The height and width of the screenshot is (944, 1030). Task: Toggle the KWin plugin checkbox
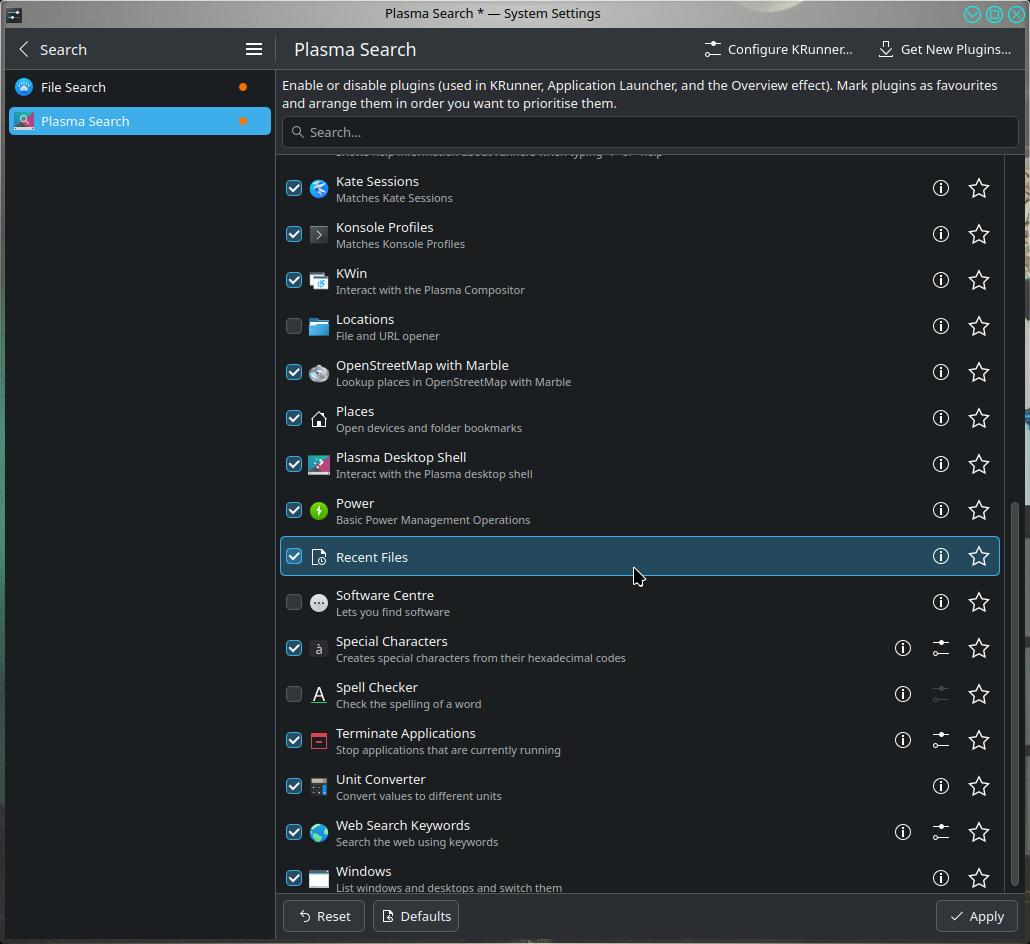click(x=294, y=281)
